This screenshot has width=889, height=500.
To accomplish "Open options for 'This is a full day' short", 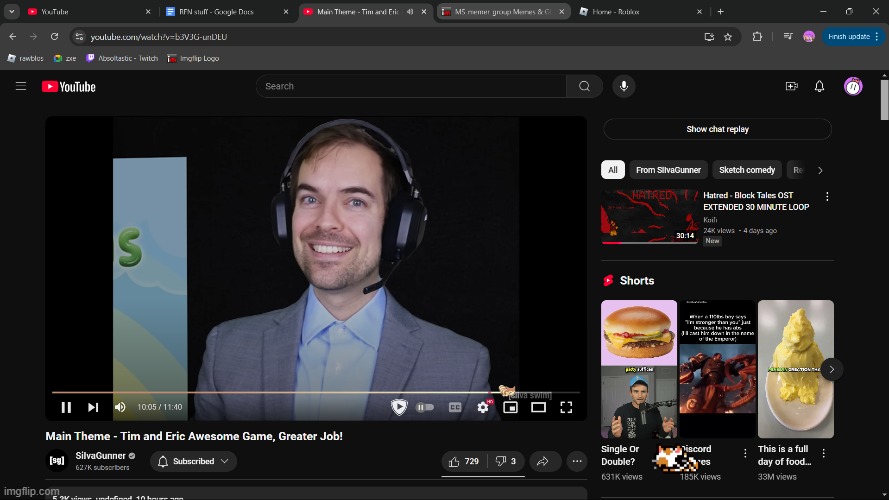I will [x=823, y=453].
